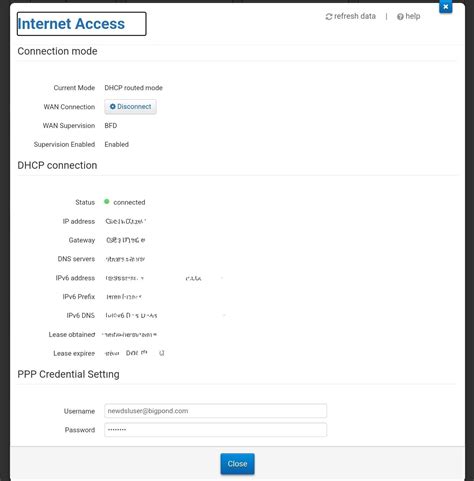Image resolution: width=474 pixels, height=481 pixels.
Task: Focus the Username input field
Action: click(x=215, y=411)
